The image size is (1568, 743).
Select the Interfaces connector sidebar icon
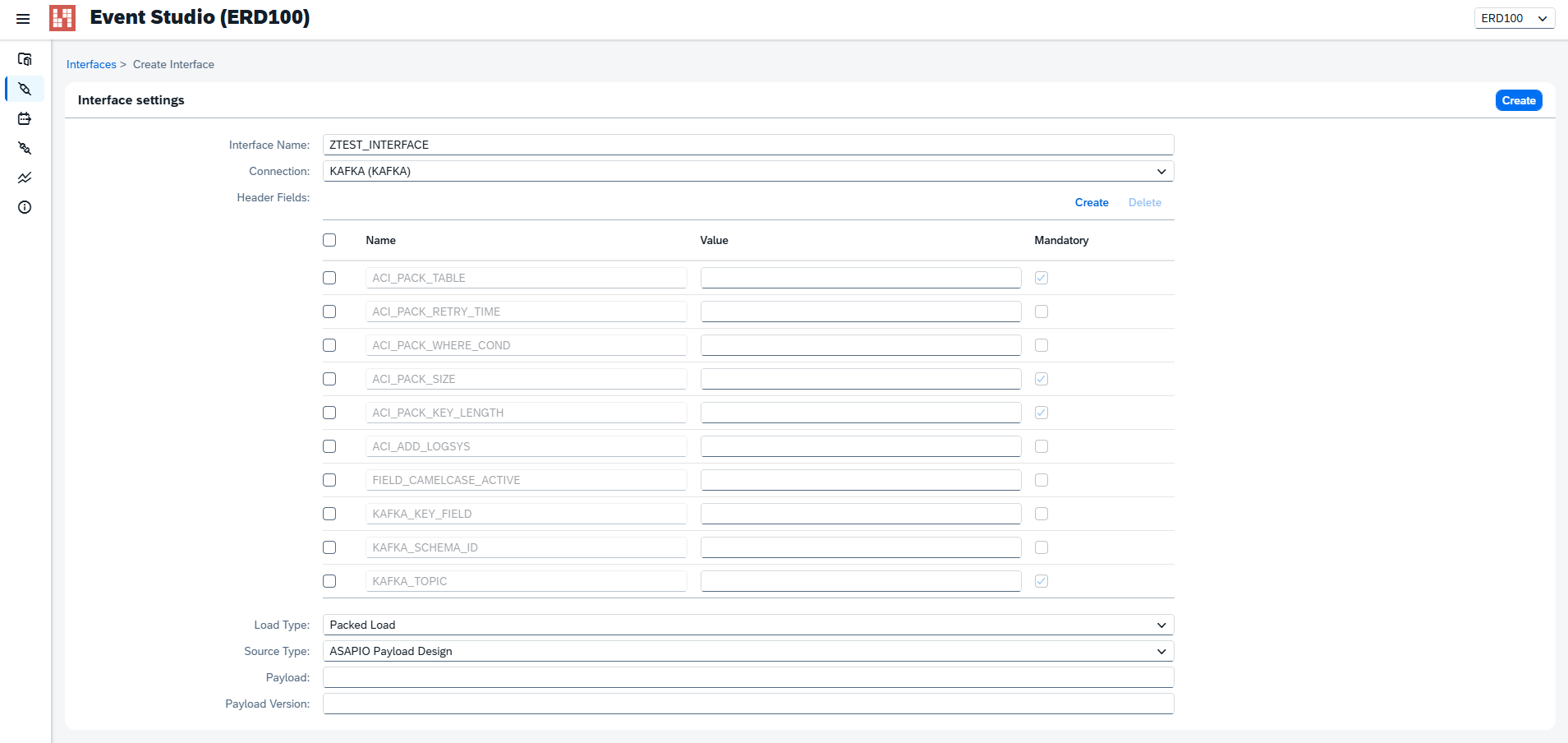[25, 89]
